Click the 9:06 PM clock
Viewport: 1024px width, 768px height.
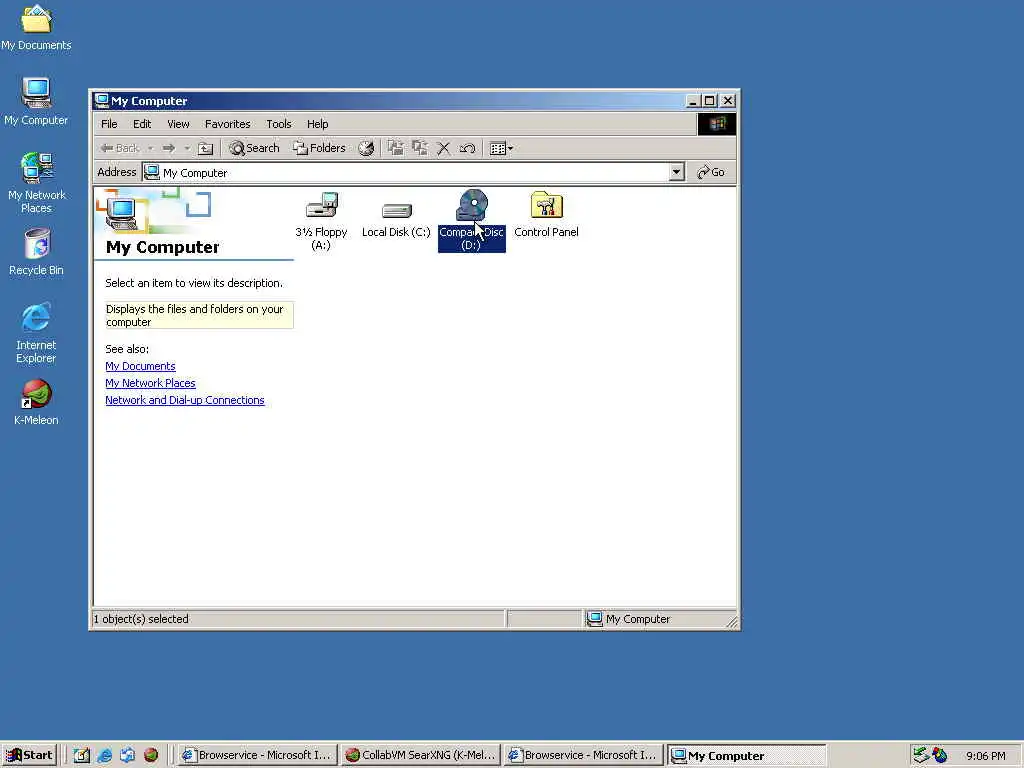(985, 756)
